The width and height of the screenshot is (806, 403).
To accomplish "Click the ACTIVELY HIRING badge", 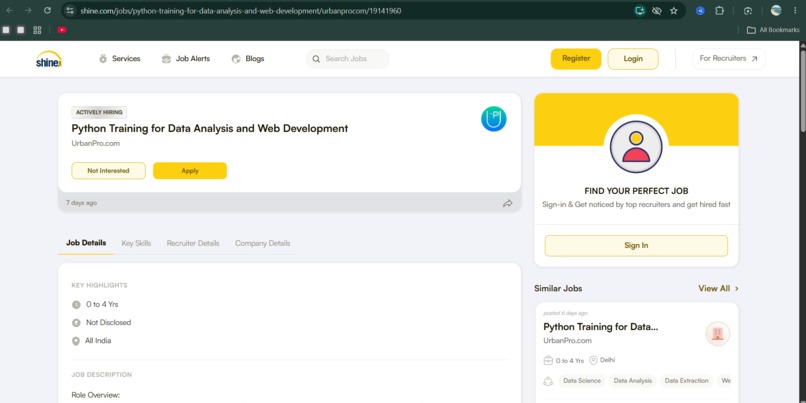I will tap(99, 113).
